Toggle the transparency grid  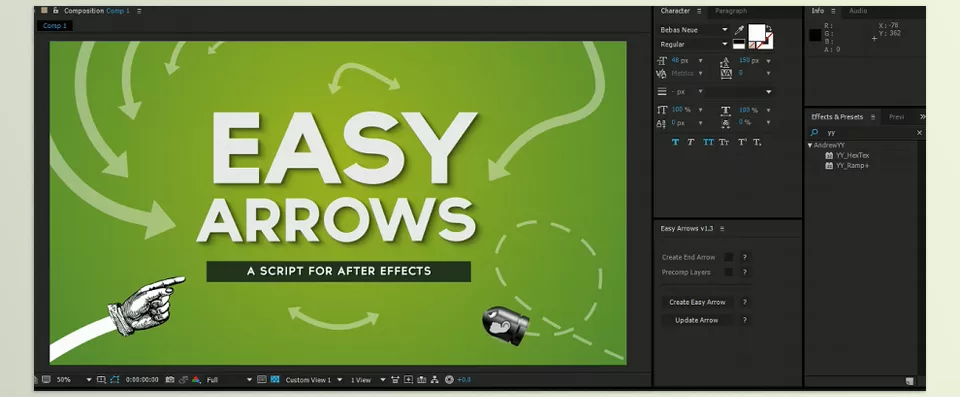coord(275,380)
